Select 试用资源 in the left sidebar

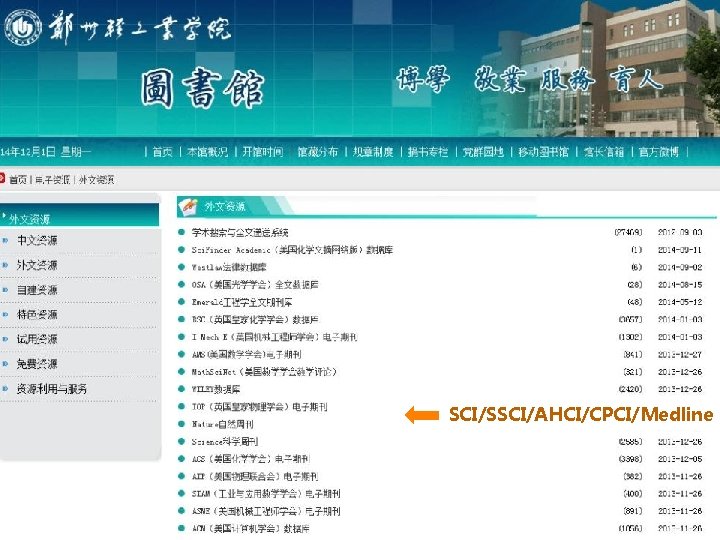[37, 339]
